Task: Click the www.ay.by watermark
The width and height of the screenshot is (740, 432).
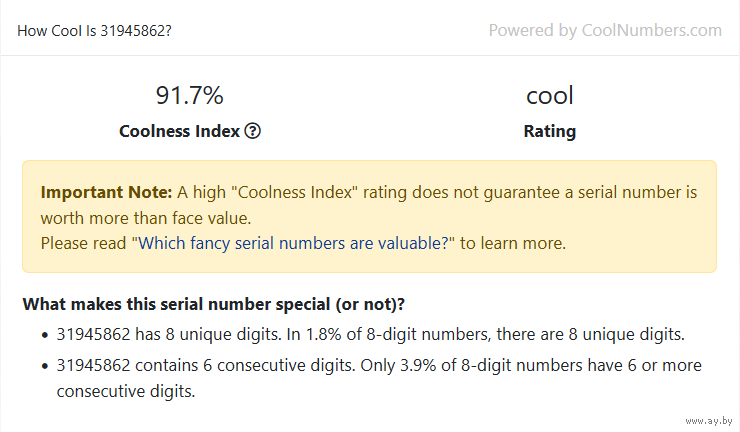Action: click(x=709, y=421)
